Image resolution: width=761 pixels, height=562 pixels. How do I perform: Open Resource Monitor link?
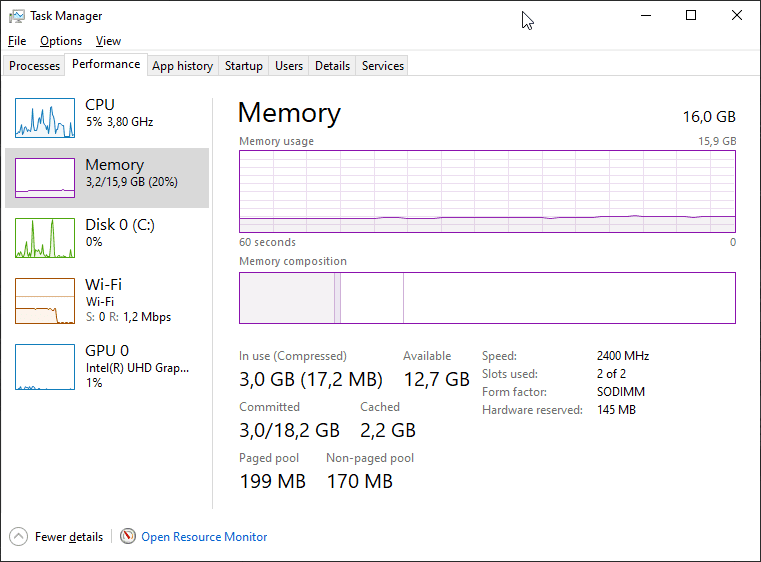[204, 537]
